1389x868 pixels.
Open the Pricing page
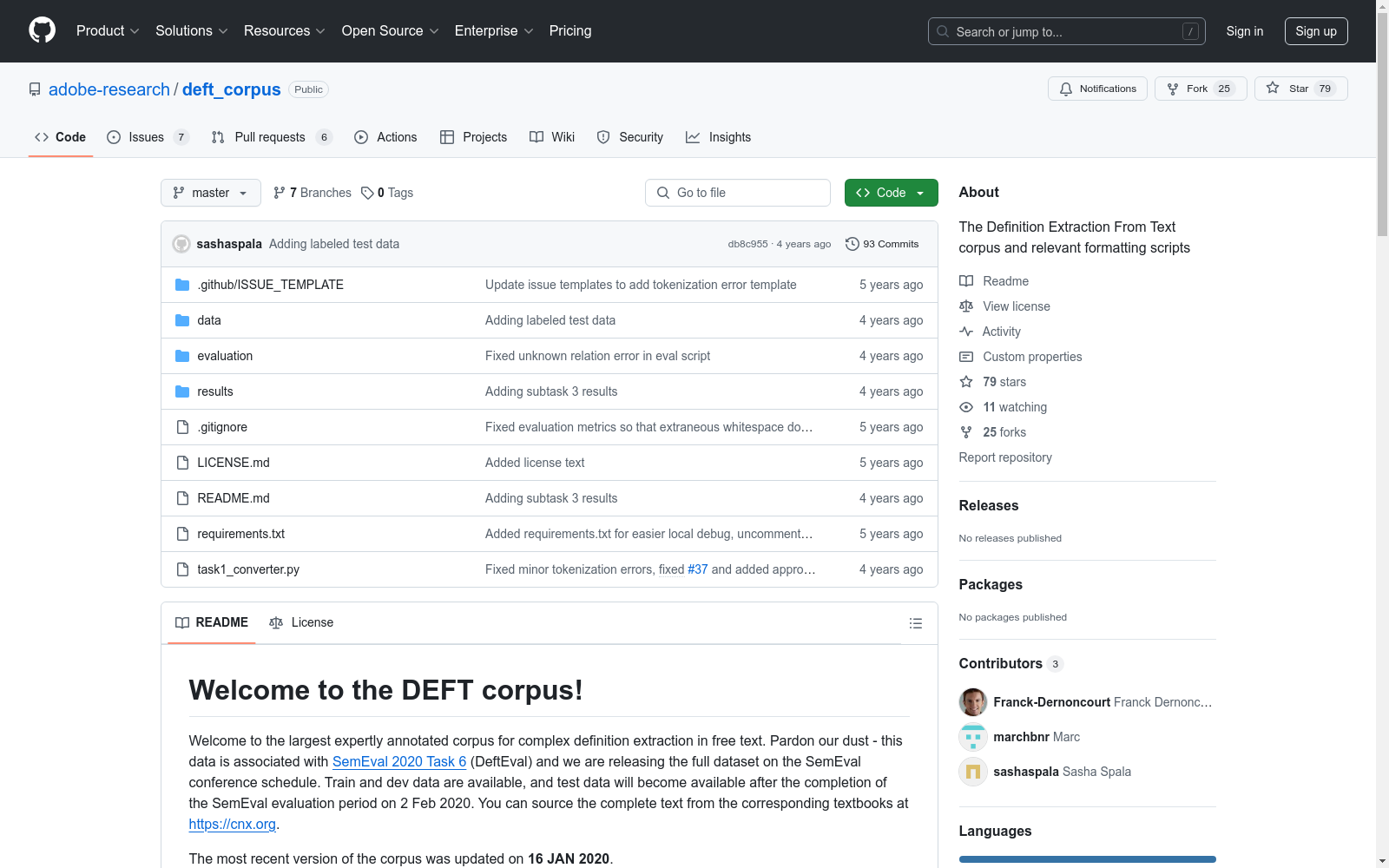coord(570,30)
